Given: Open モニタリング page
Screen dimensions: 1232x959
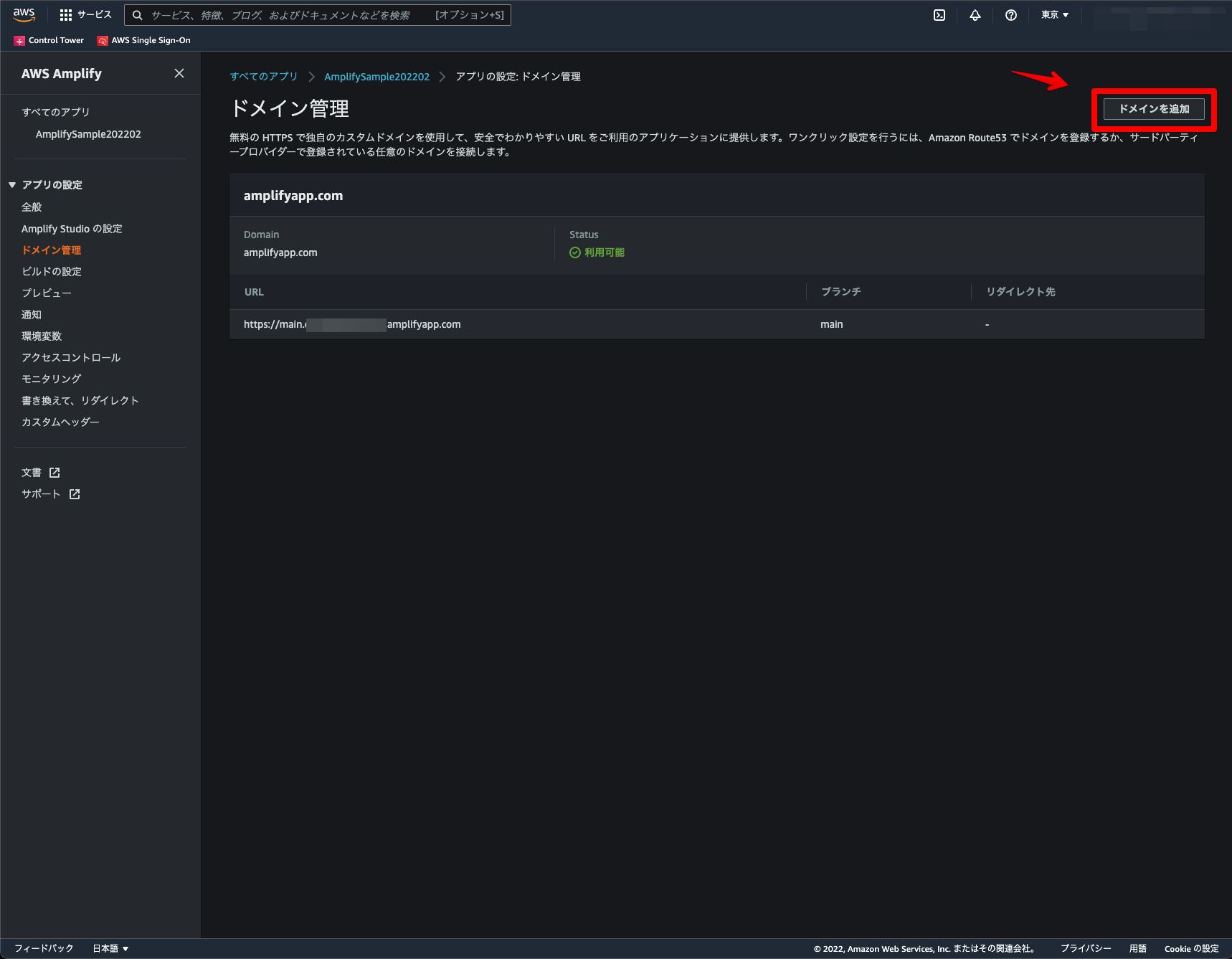Looking at the screenshot, I should [x=52, y=379].
